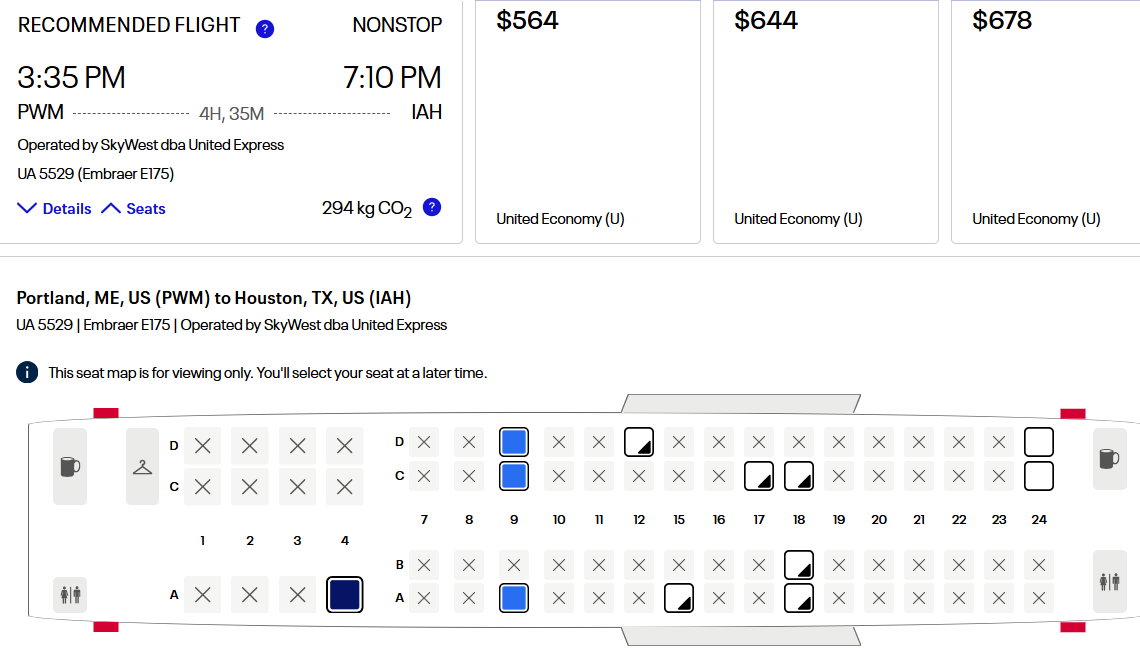Click unavailable seat 4D
Image resolution: width=1140 pixels, height=648 pixels.
click(x=345, y=446)
